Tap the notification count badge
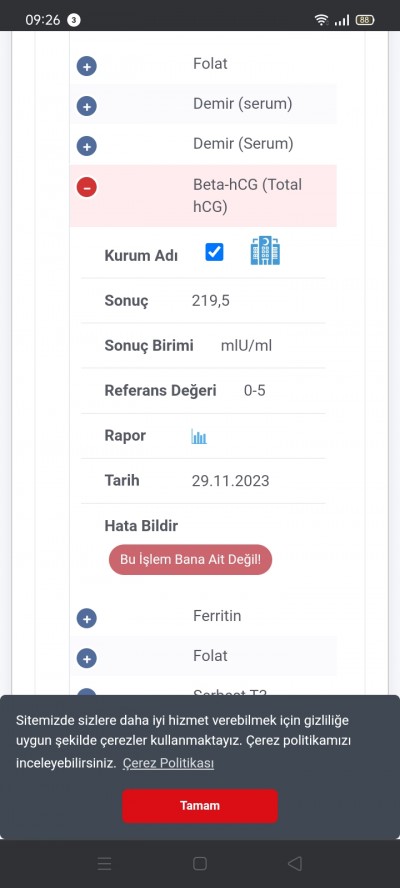The width and height of the screenshot is (400, 888). [x=74, y=20]
